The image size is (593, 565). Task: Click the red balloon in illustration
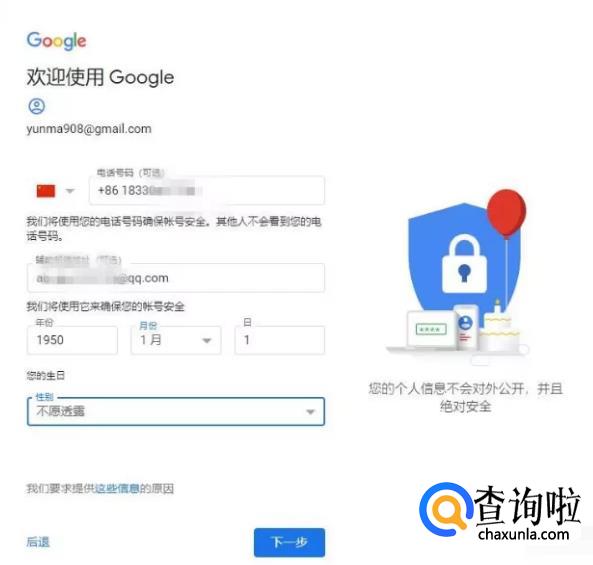pos(506,214)
